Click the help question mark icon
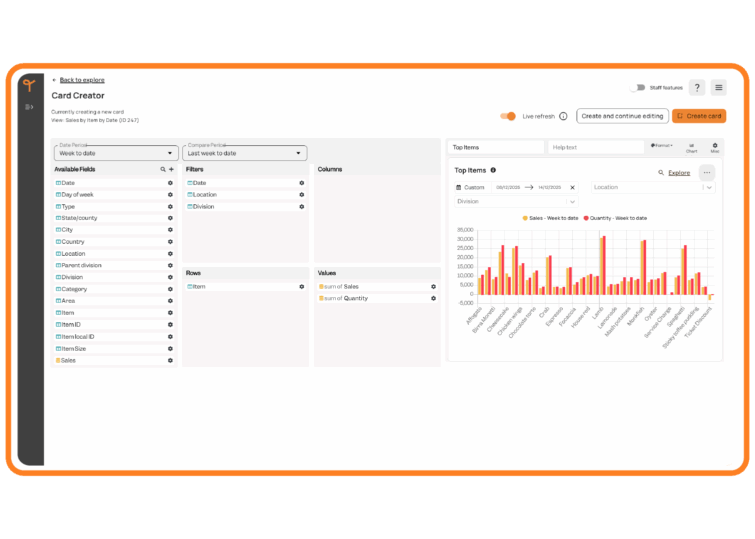The height and width of the screenshot is (539, 755). (x=697, y=88)
